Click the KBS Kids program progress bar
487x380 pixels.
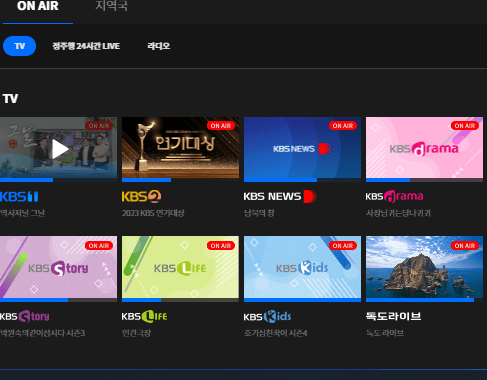pyautogui.click(x=302, y=300)
